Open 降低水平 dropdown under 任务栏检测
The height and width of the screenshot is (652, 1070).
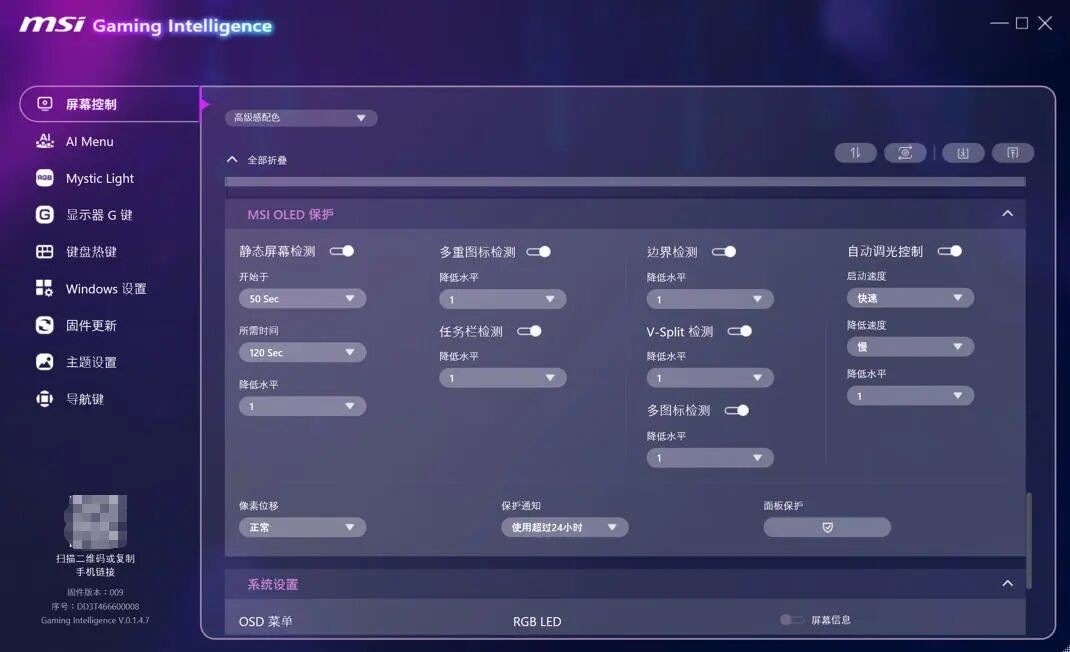tap(503, 378)
